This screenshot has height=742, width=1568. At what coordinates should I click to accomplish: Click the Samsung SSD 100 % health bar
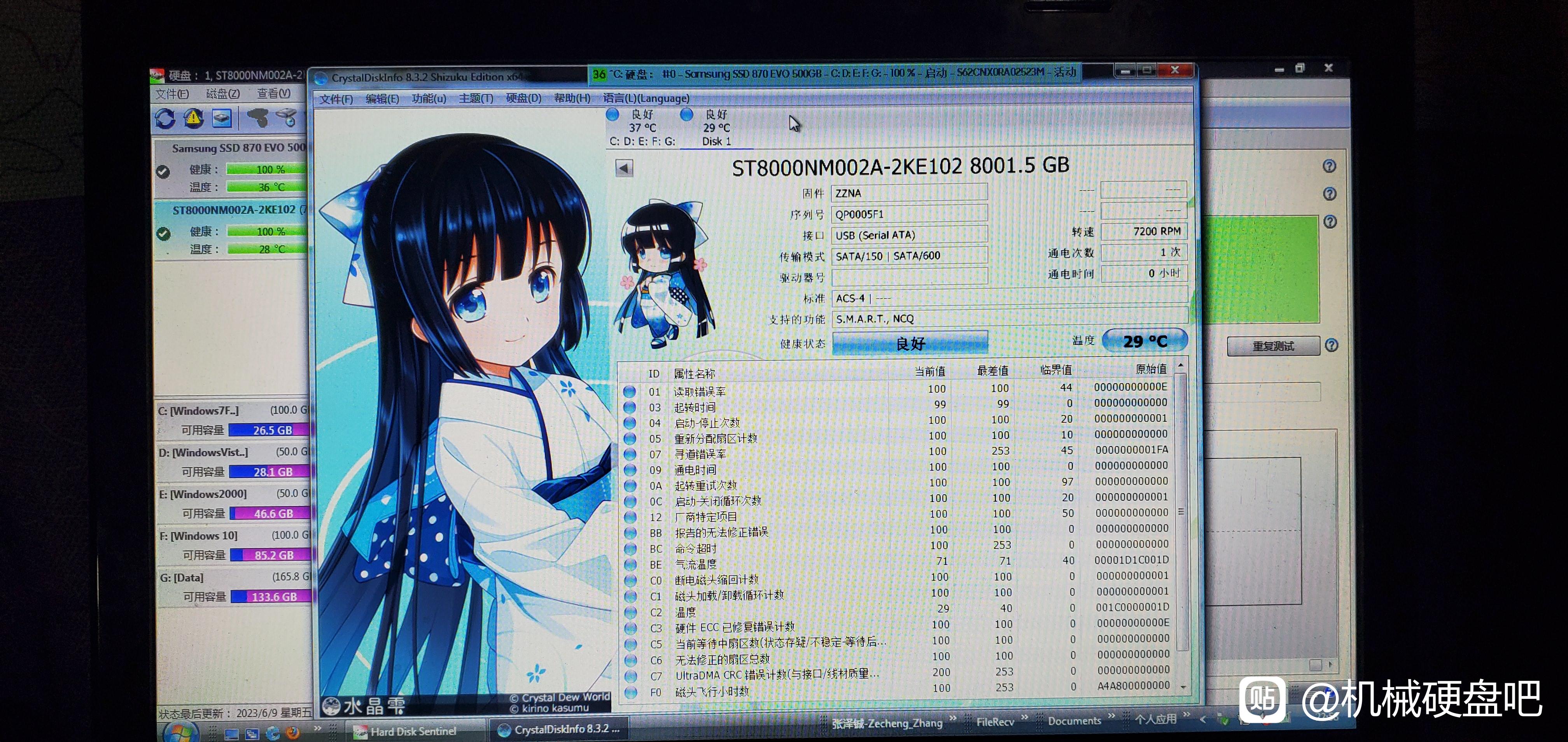click(266, 169)
